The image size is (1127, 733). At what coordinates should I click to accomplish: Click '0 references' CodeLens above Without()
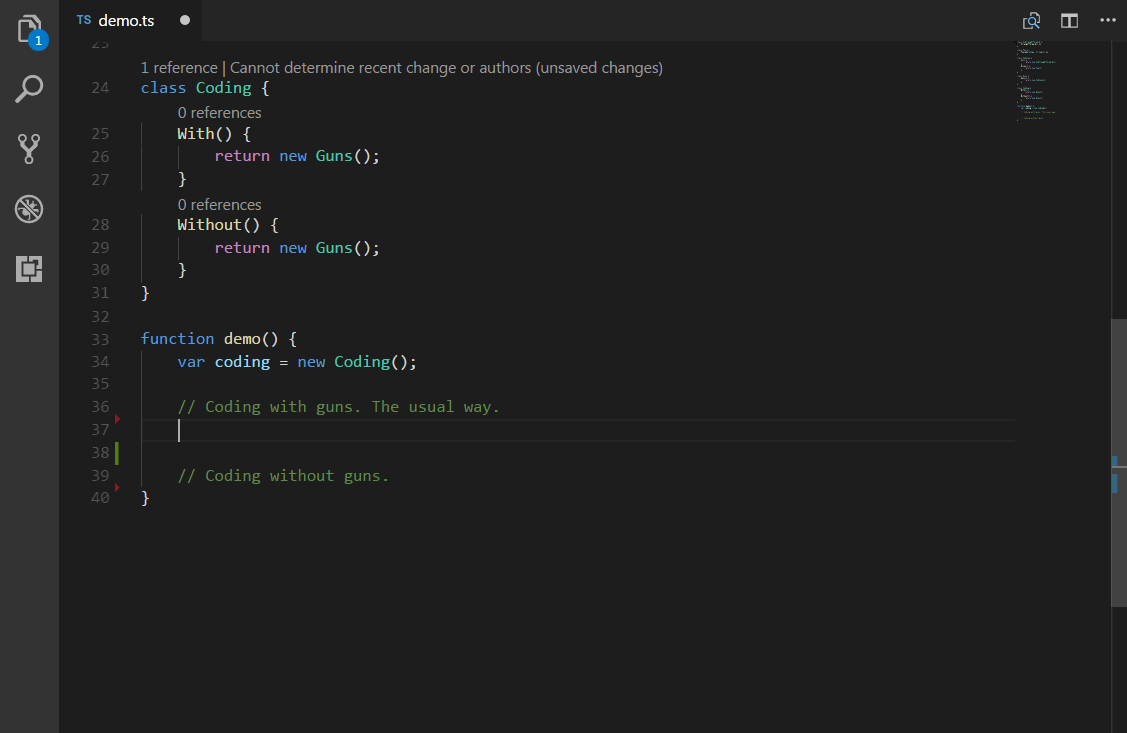tap(219, 205)
